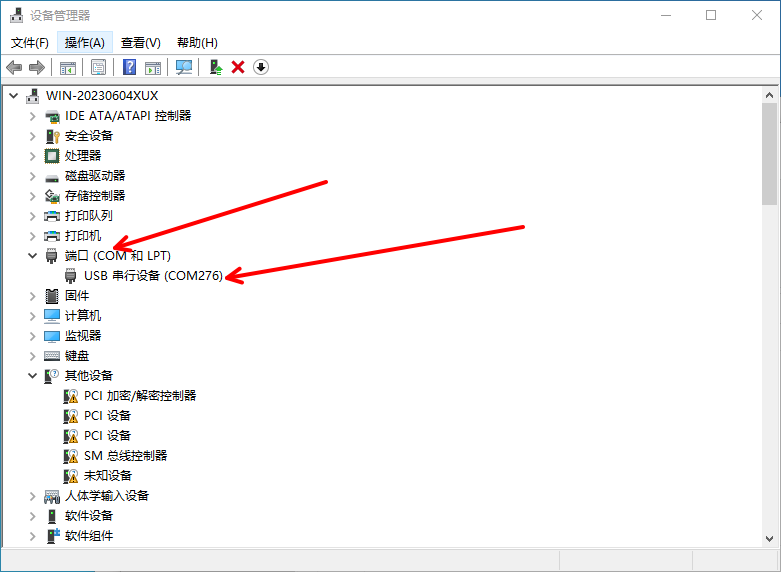Click the port plug icon 端口

tap(51, 256)
